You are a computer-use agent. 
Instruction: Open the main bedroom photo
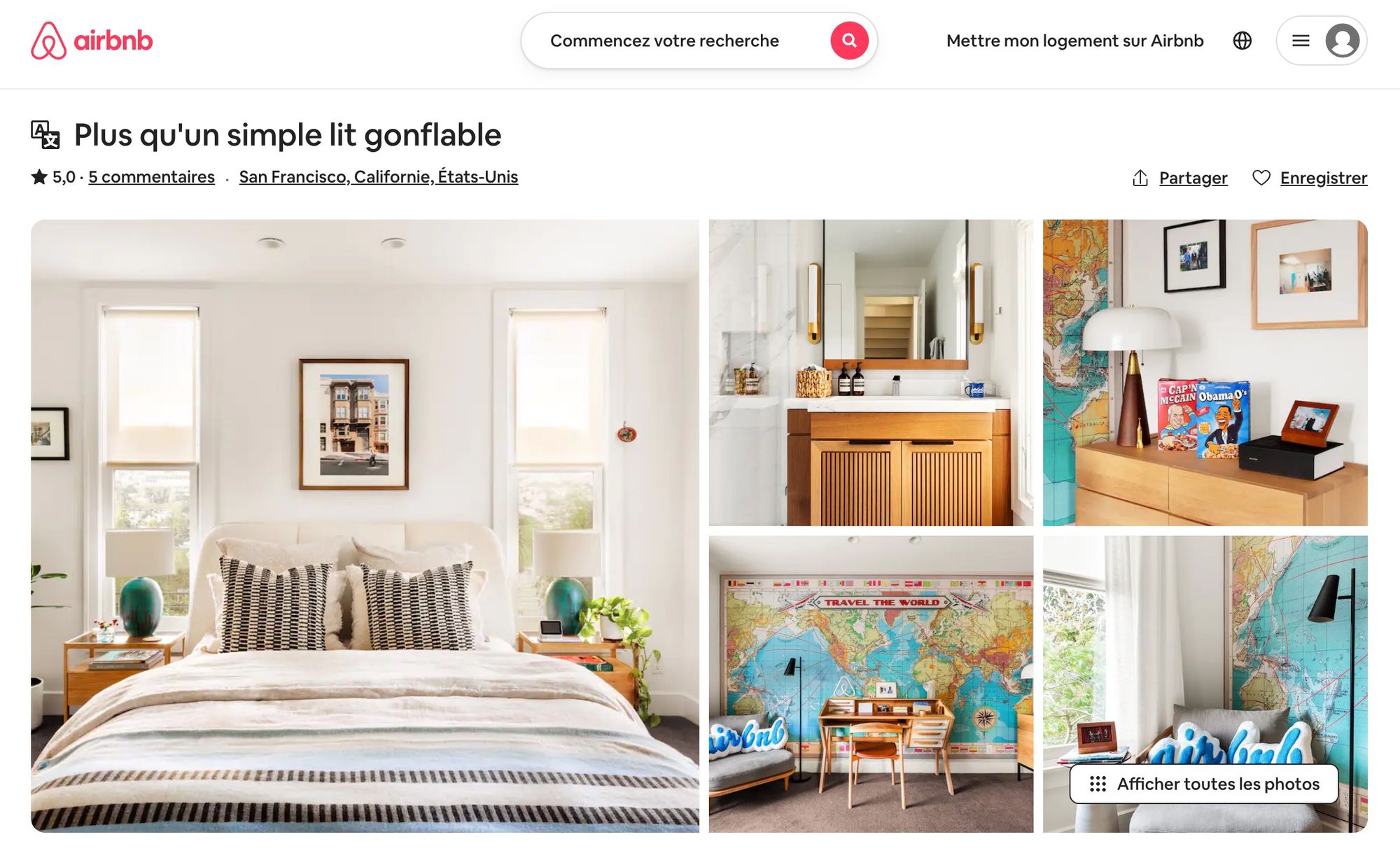[x=365, y=526]
